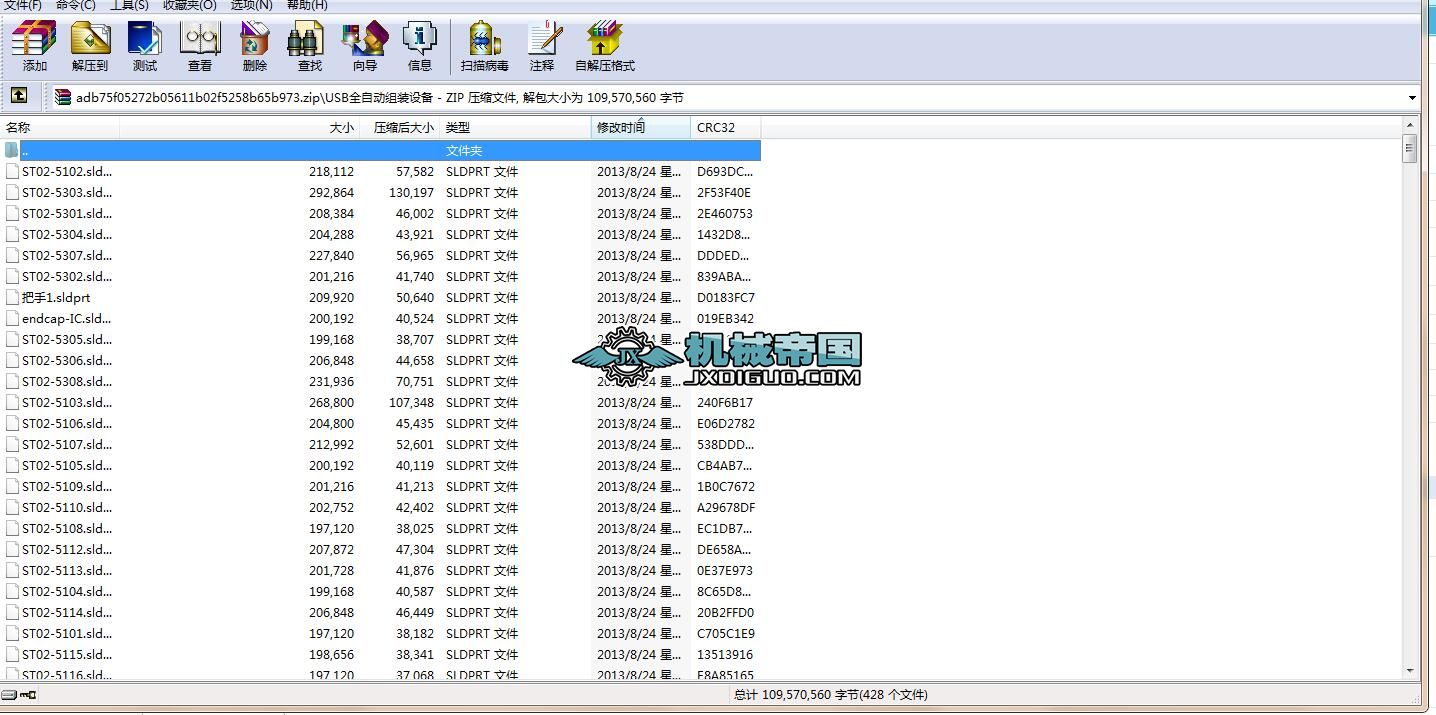Viewport: 1436px width, 715px height.
Task: Select file ST02-5101.sld...
Action: tap(67, 633)
